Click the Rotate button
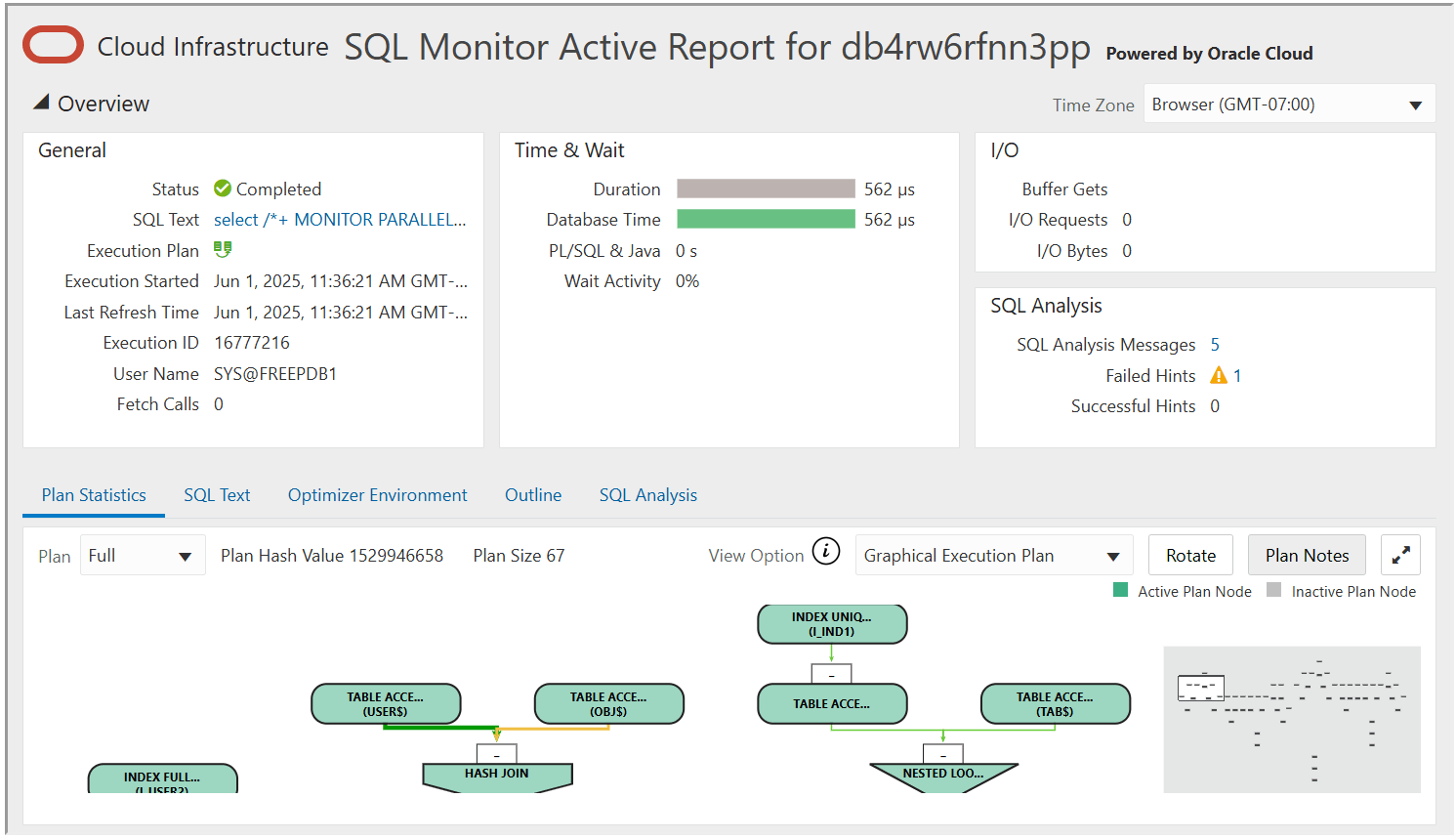 (x=1190, y=554)
